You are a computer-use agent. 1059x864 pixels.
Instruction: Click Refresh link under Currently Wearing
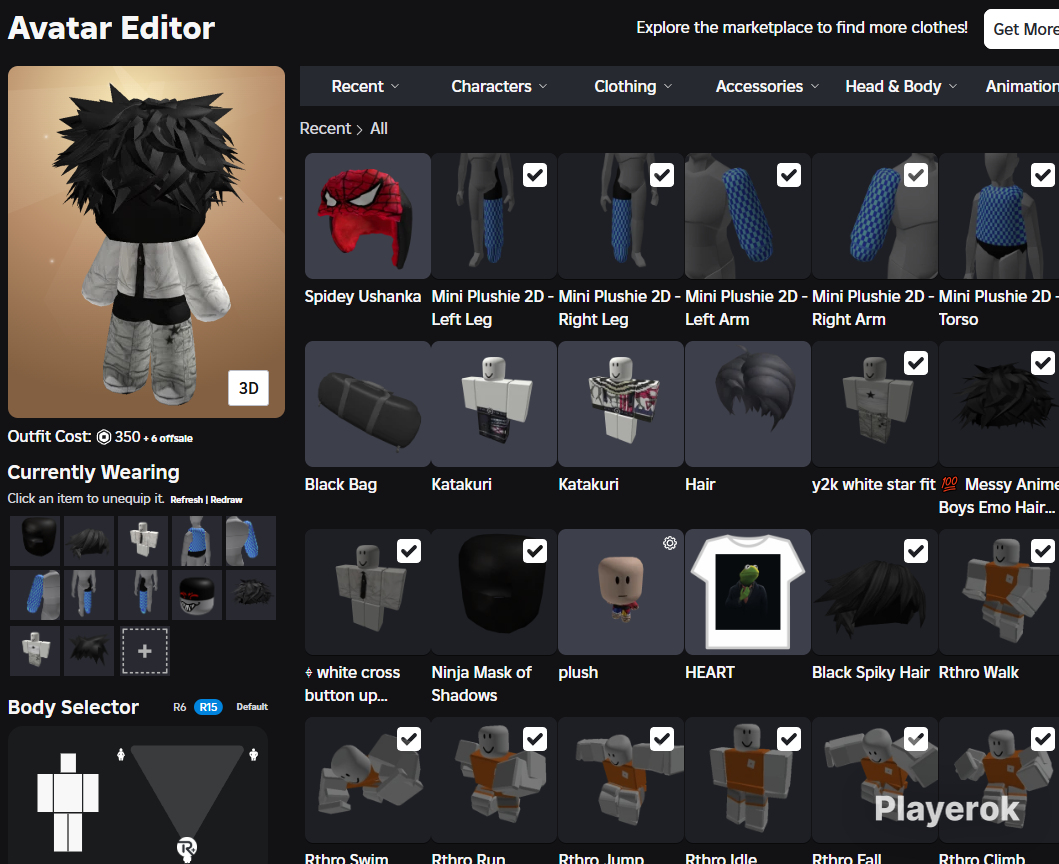point(186,500)
